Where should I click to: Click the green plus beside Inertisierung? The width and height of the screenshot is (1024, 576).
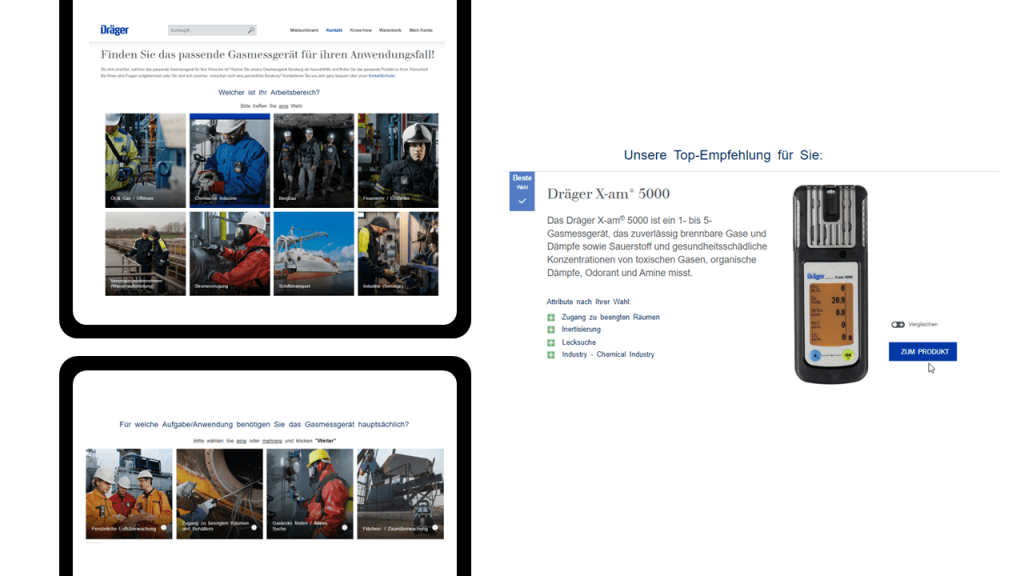[551, 330]
